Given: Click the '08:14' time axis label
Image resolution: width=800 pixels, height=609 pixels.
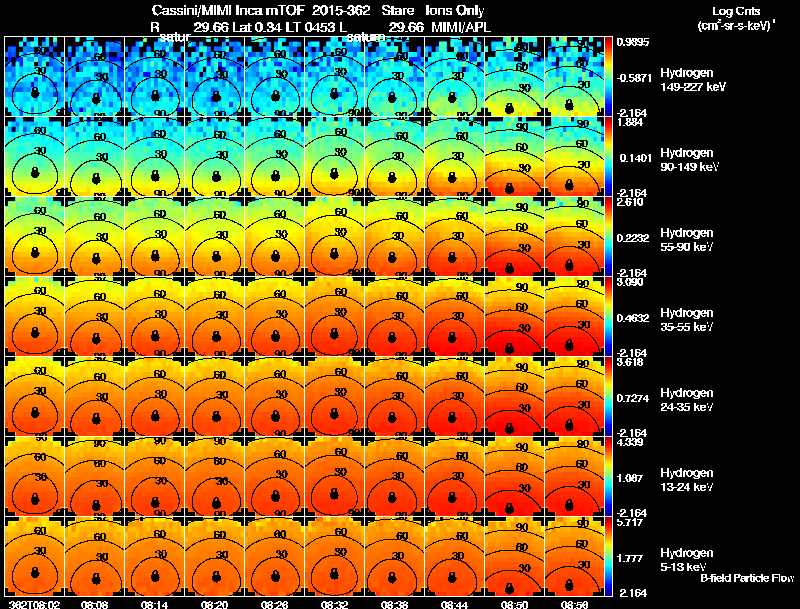Looking at the screenshot, I should [155, 604].
